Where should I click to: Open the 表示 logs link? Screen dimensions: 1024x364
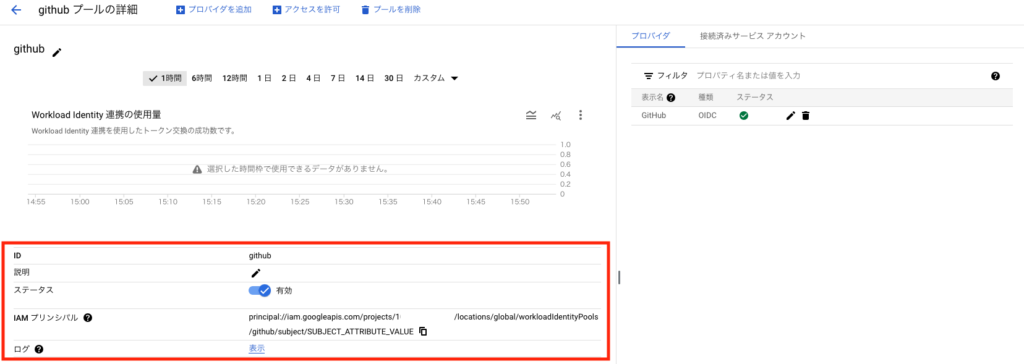coord(257,349)
